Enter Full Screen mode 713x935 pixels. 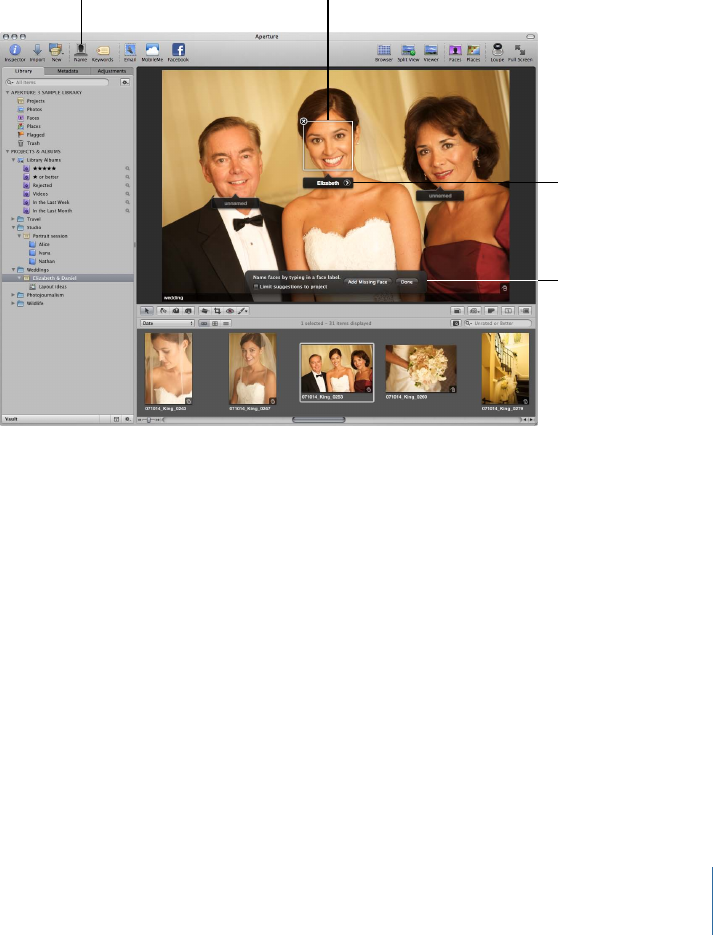(x=520, y=52)
